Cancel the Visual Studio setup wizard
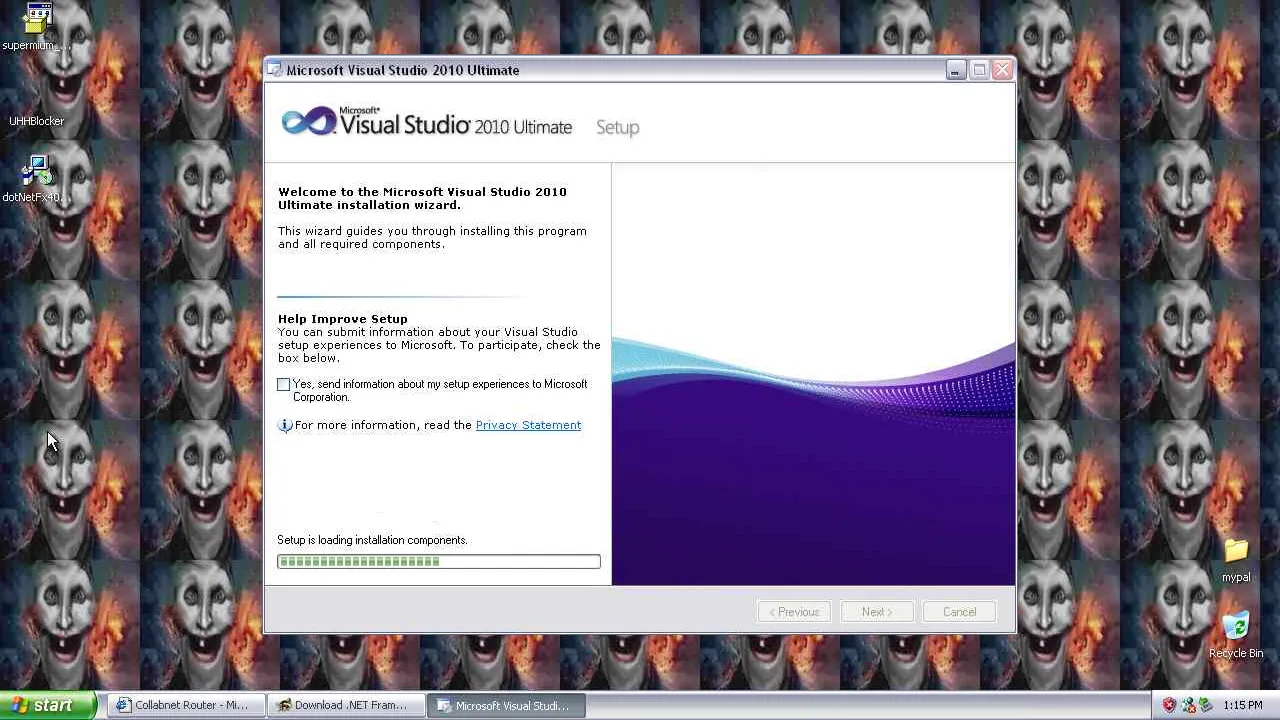This screenshot has height=720, width=1280. point(959,612)
